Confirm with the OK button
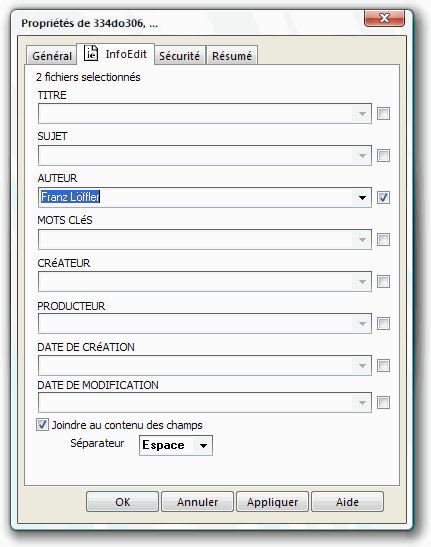This screenshot has height=547, width=431. 122,502
